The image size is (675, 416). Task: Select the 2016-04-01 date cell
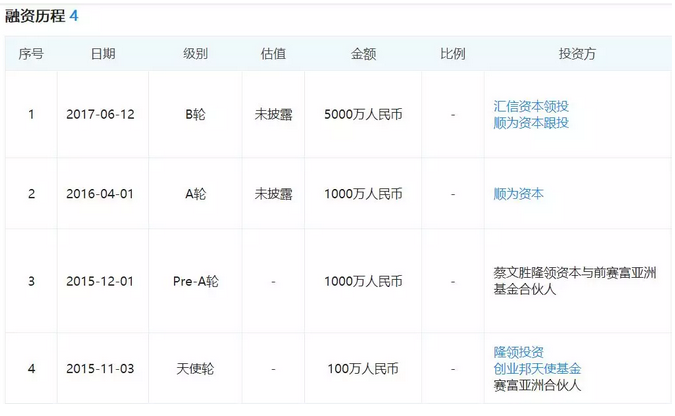click(x=100, y=194)
